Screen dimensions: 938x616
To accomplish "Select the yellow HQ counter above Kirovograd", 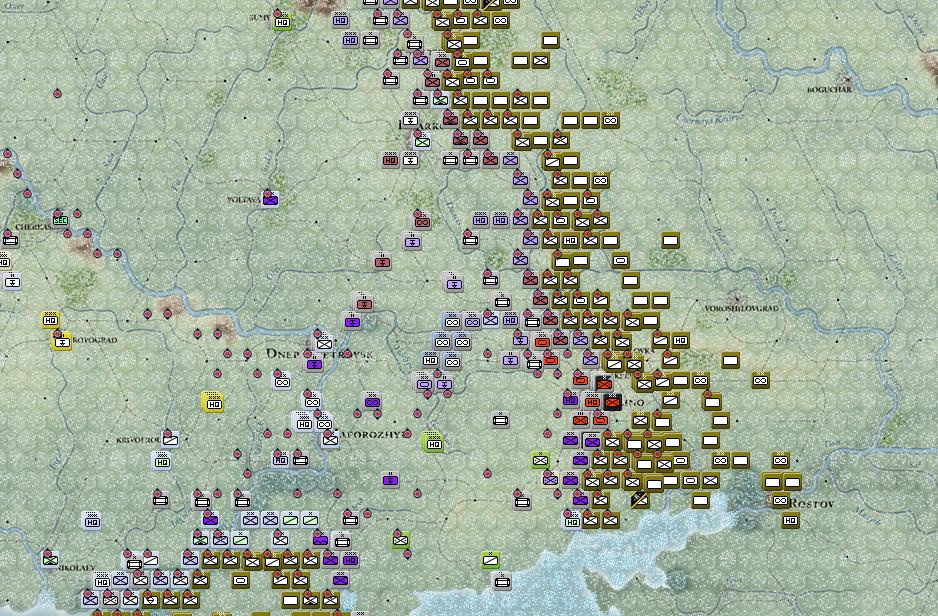I will coord(51,320).
